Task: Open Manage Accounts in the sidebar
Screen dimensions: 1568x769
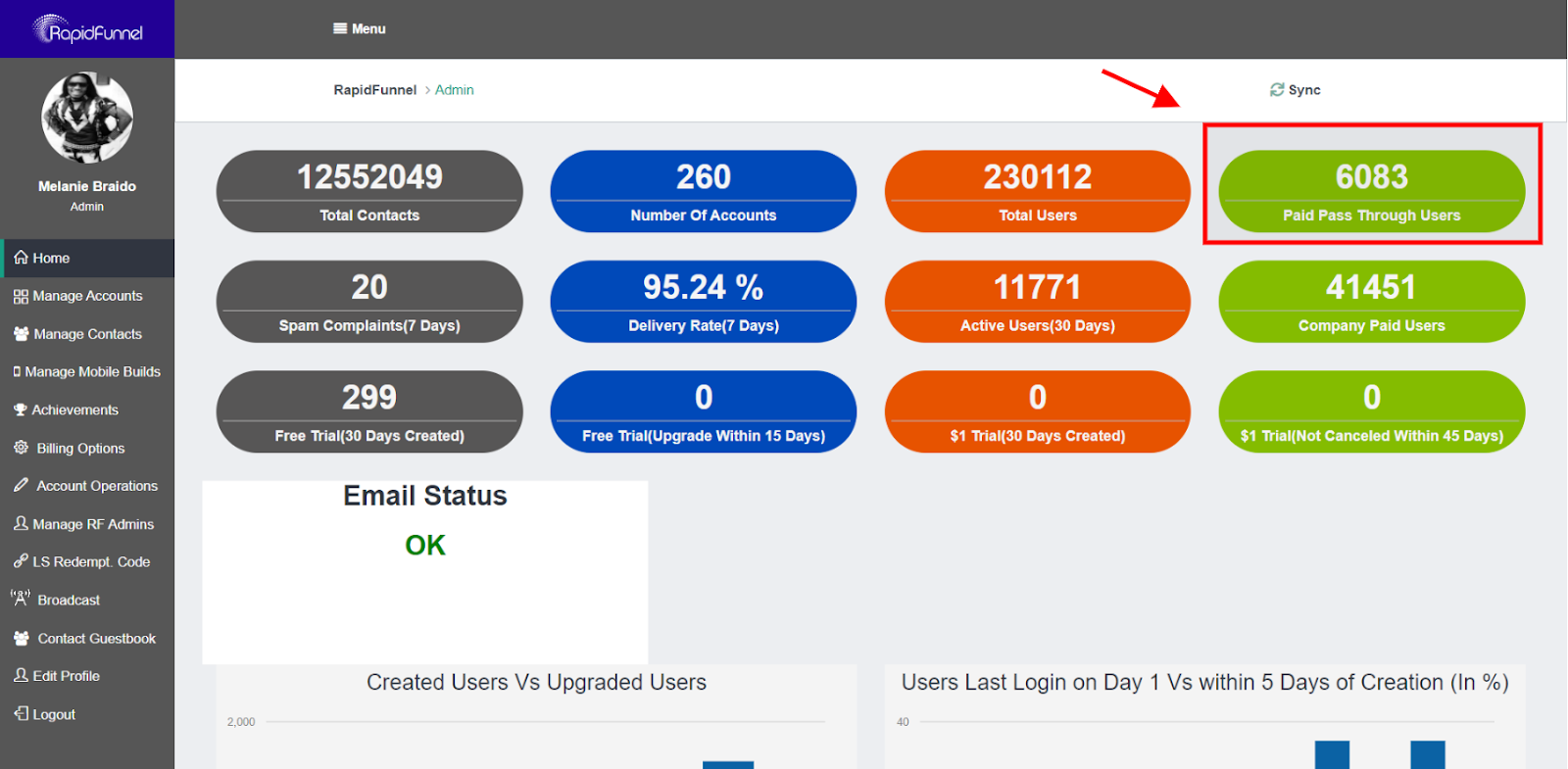Action: click(x=87, y=296)
